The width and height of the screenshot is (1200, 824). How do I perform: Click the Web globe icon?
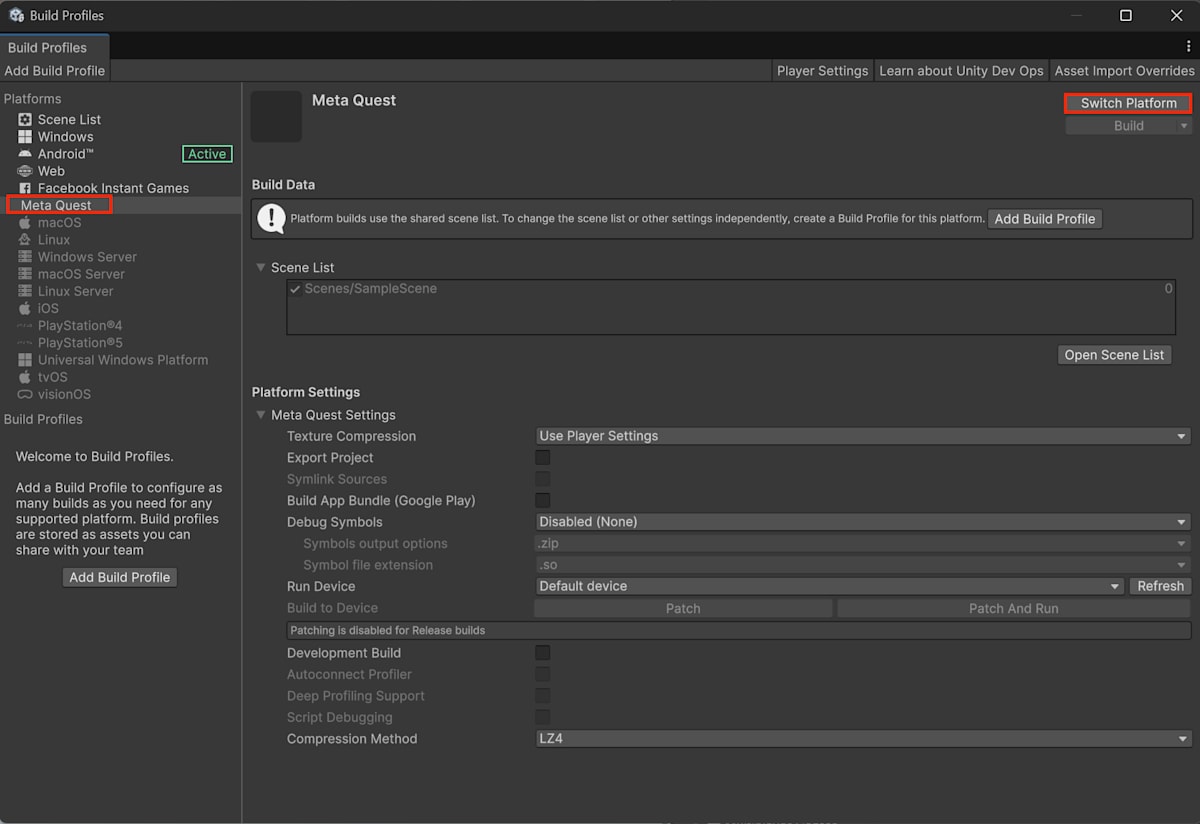coord(25,171)
